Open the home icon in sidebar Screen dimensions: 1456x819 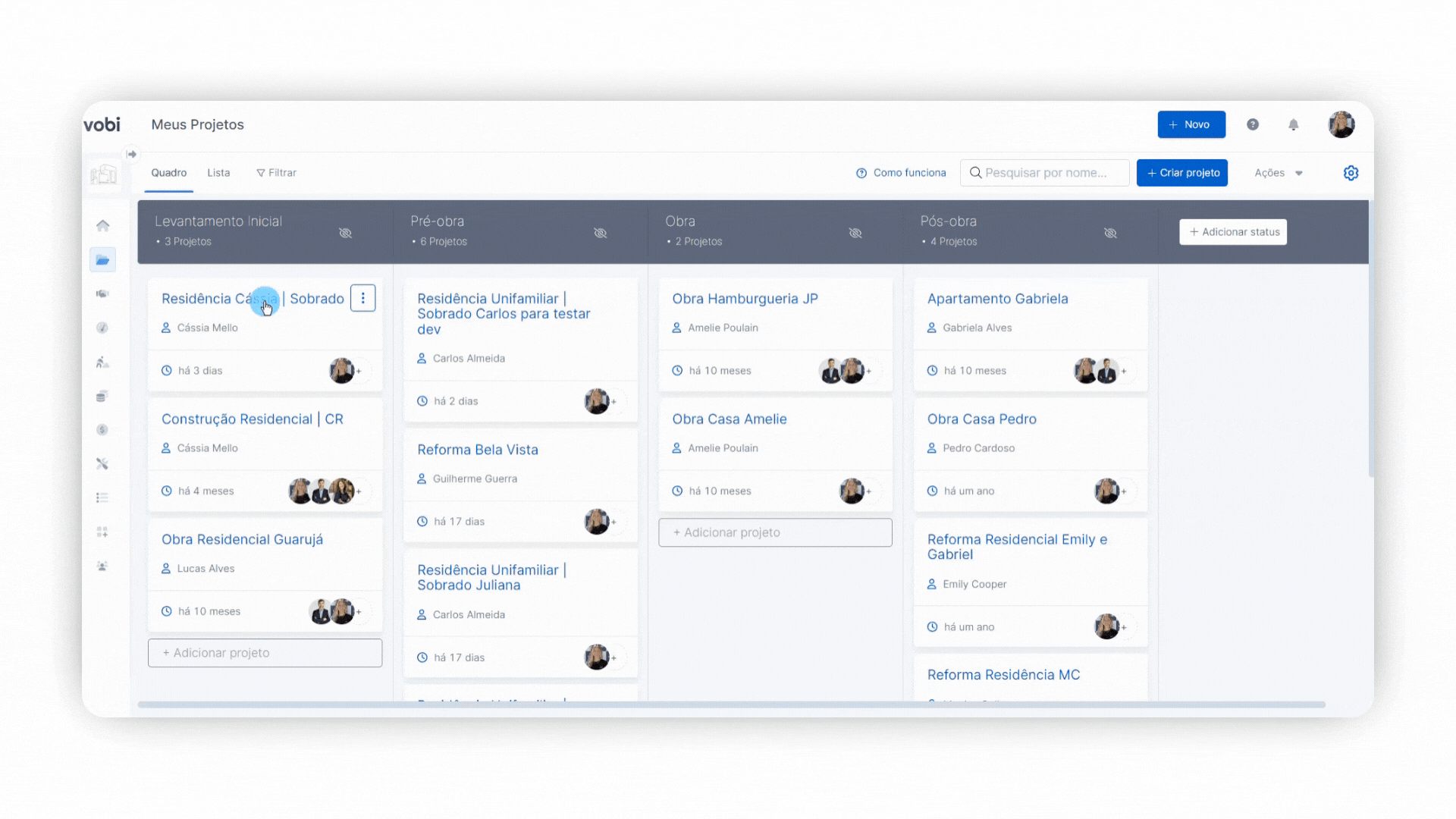(x=103, y=225)
